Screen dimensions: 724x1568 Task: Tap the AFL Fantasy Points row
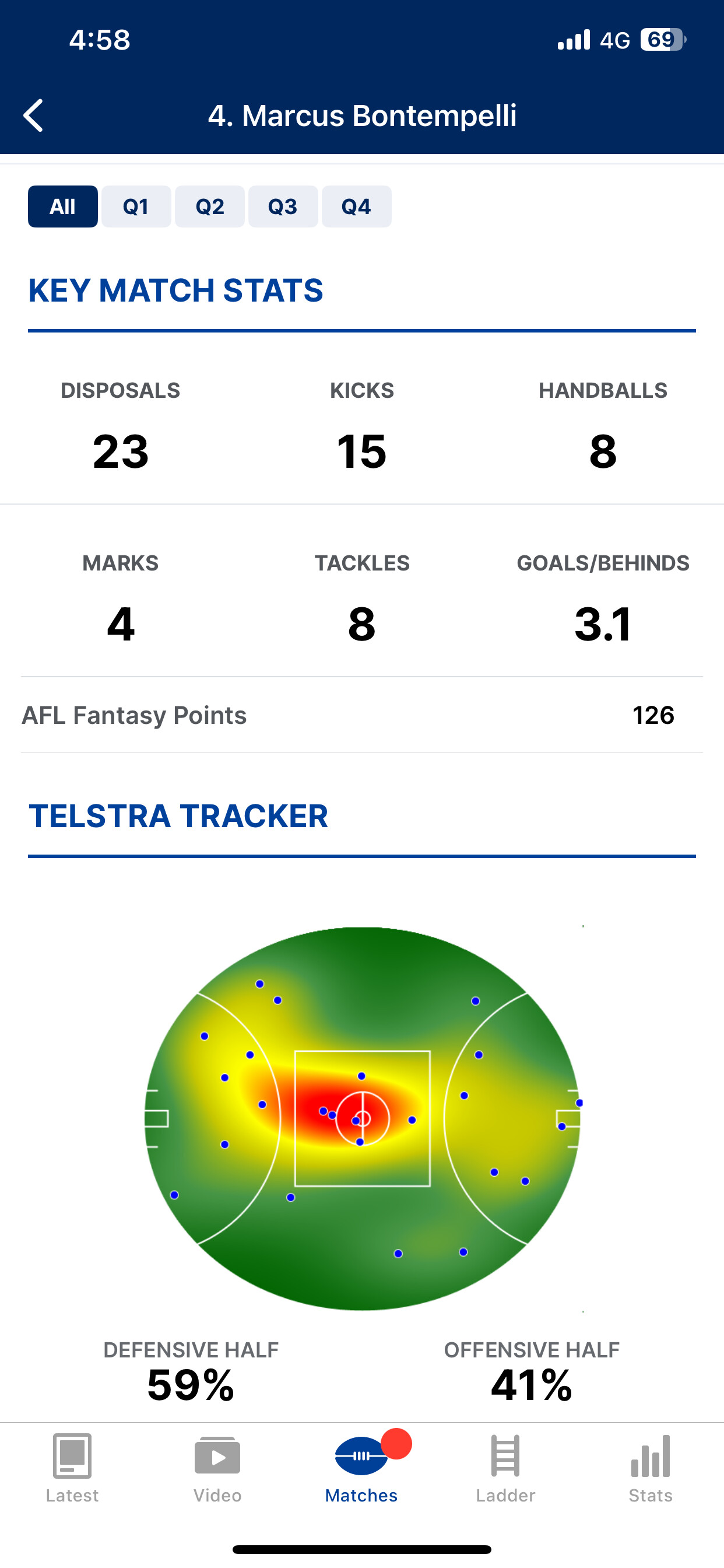(361, 715)
